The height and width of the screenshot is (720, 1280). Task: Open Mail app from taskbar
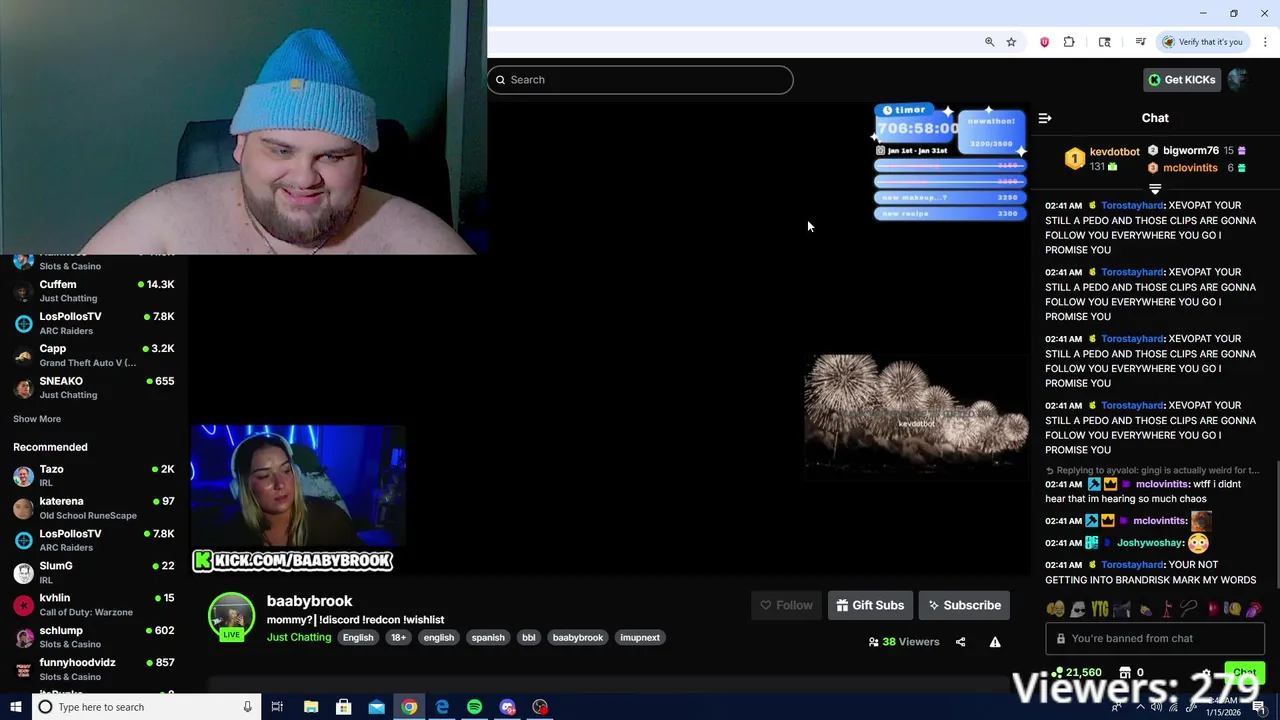click(376, 707)
